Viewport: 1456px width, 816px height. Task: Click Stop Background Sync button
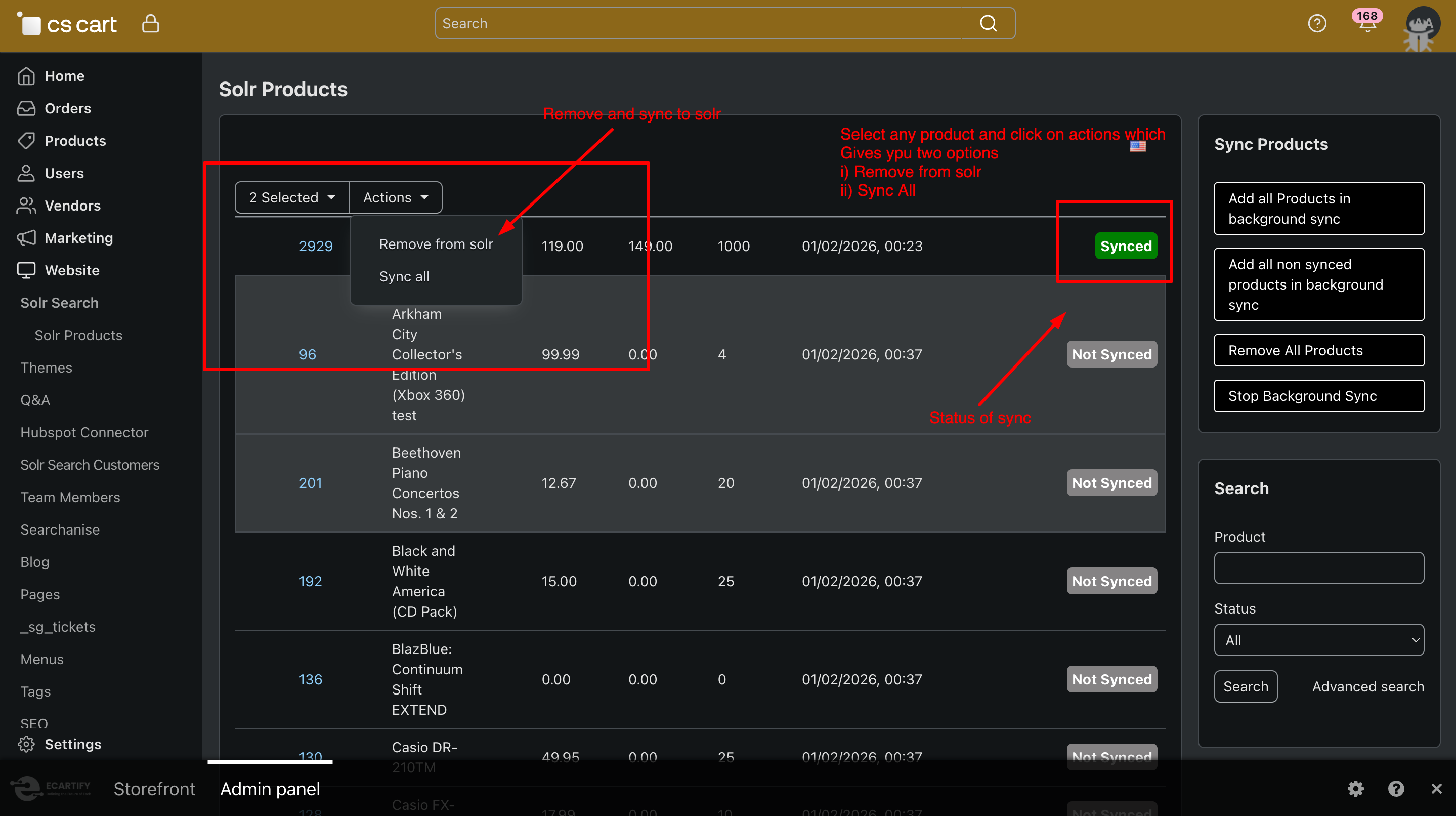(x=1319, y=396)
